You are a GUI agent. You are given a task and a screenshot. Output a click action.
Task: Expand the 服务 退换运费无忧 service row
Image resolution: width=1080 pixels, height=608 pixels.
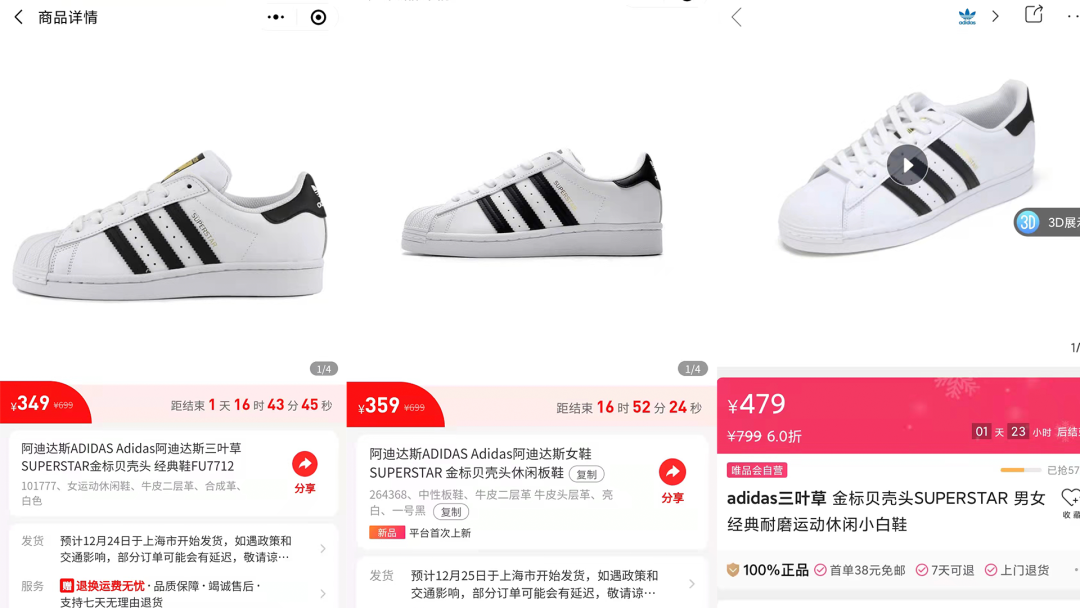[173, 593]
